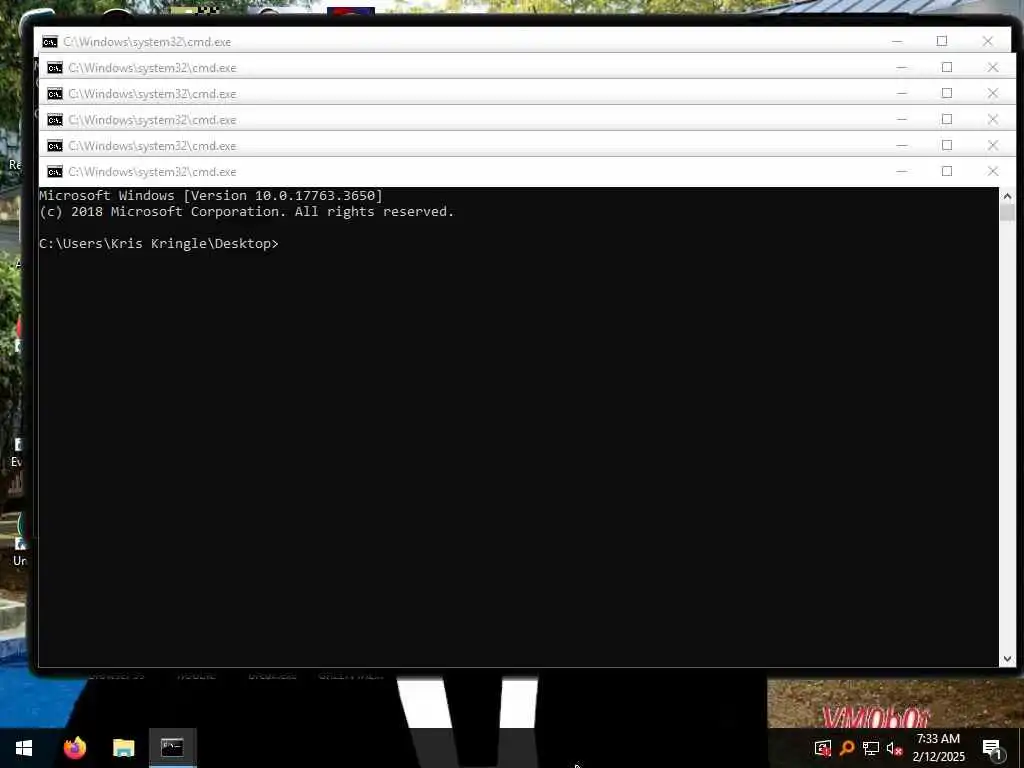Click the cmd console scrollbar thumb
The height and width of the screenshot is (768, 1024).
pyautogui.click(x=1007, y=213)
